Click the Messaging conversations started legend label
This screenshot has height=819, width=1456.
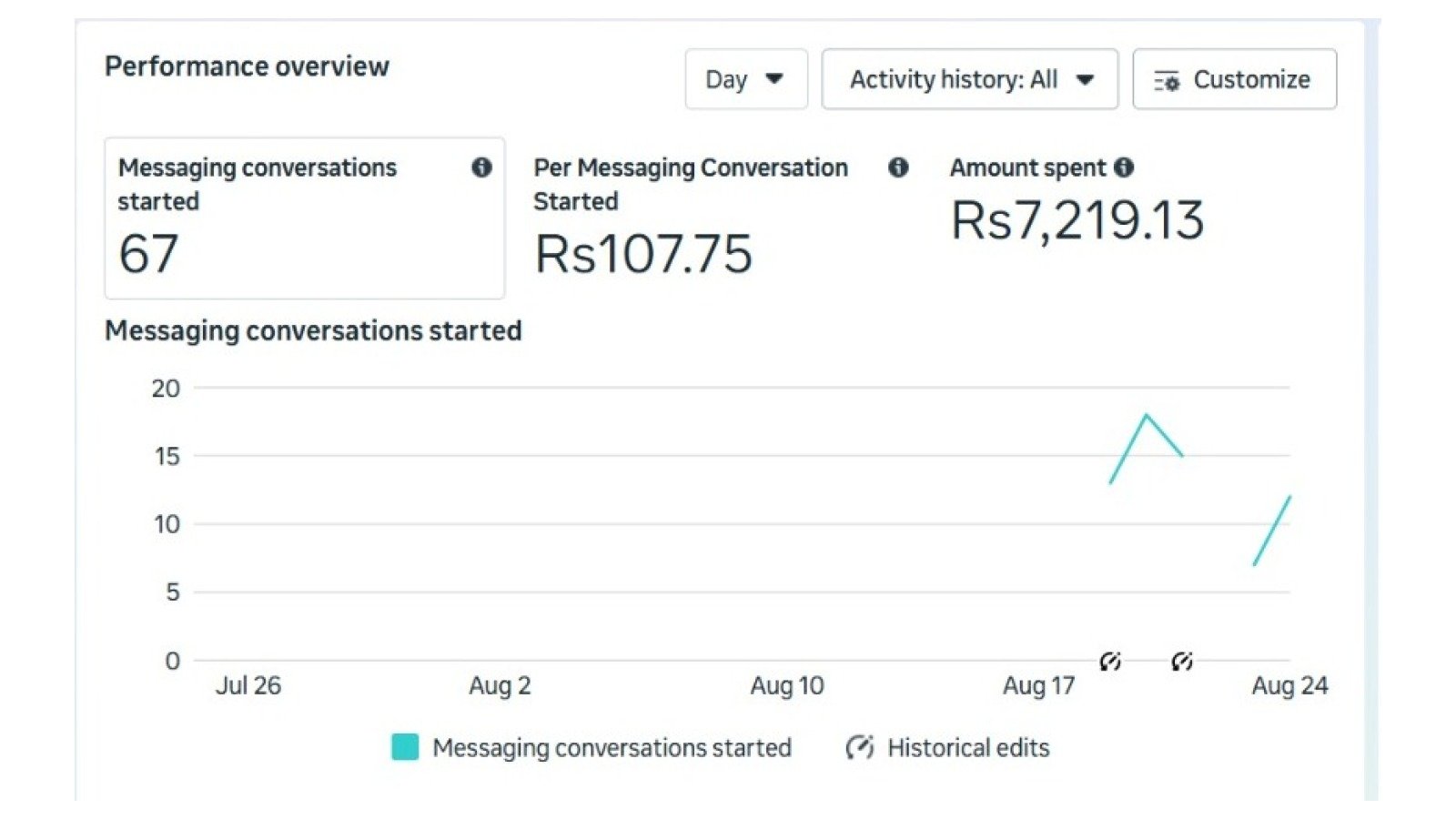coord(612,747)
